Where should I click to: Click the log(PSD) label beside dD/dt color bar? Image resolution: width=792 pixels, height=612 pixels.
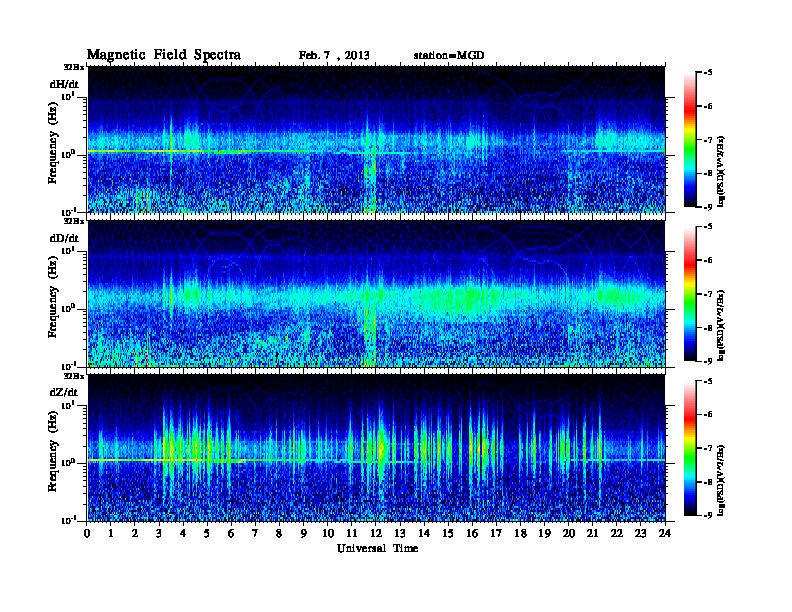[x=721, y=325]
